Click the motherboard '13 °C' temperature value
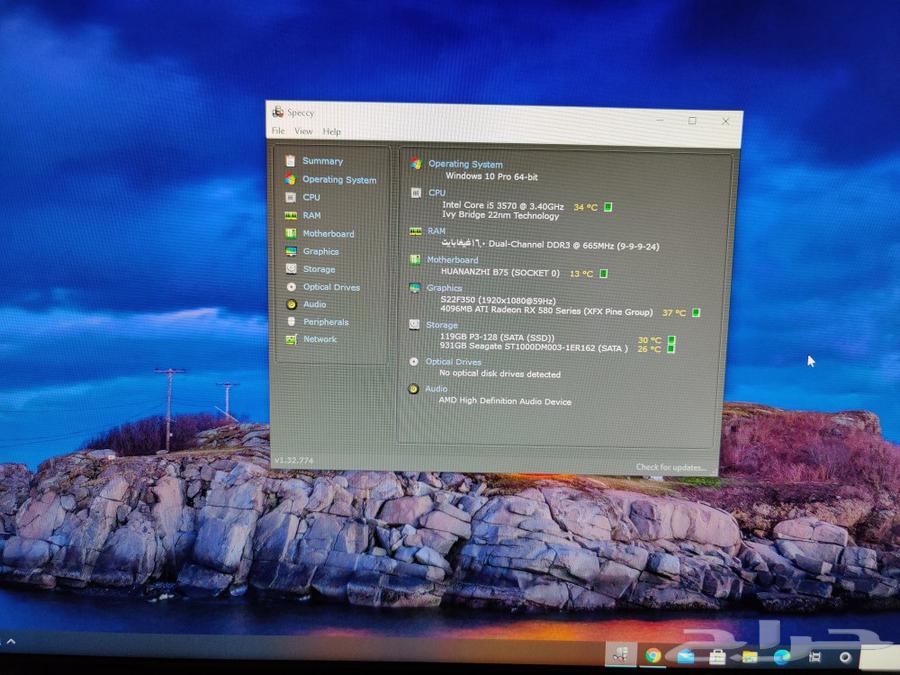Image resolution: width=900 pixels, height=675 pixels. (581, 274)
